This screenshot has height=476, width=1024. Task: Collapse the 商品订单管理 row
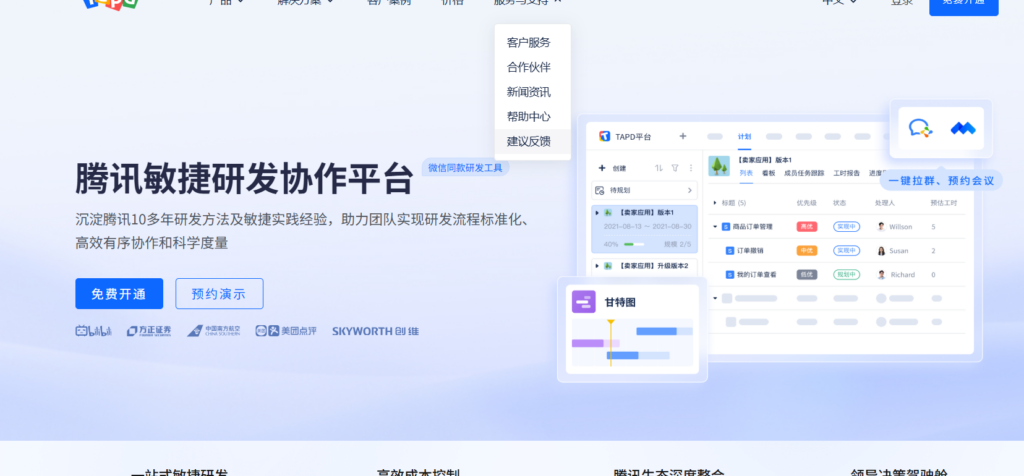click(715, 227)
